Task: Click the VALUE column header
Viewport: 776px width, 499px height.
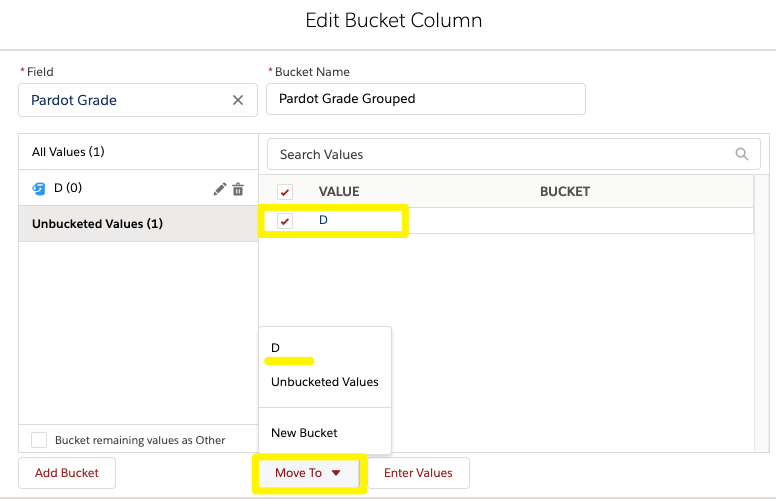Action: tap(339, 192)
